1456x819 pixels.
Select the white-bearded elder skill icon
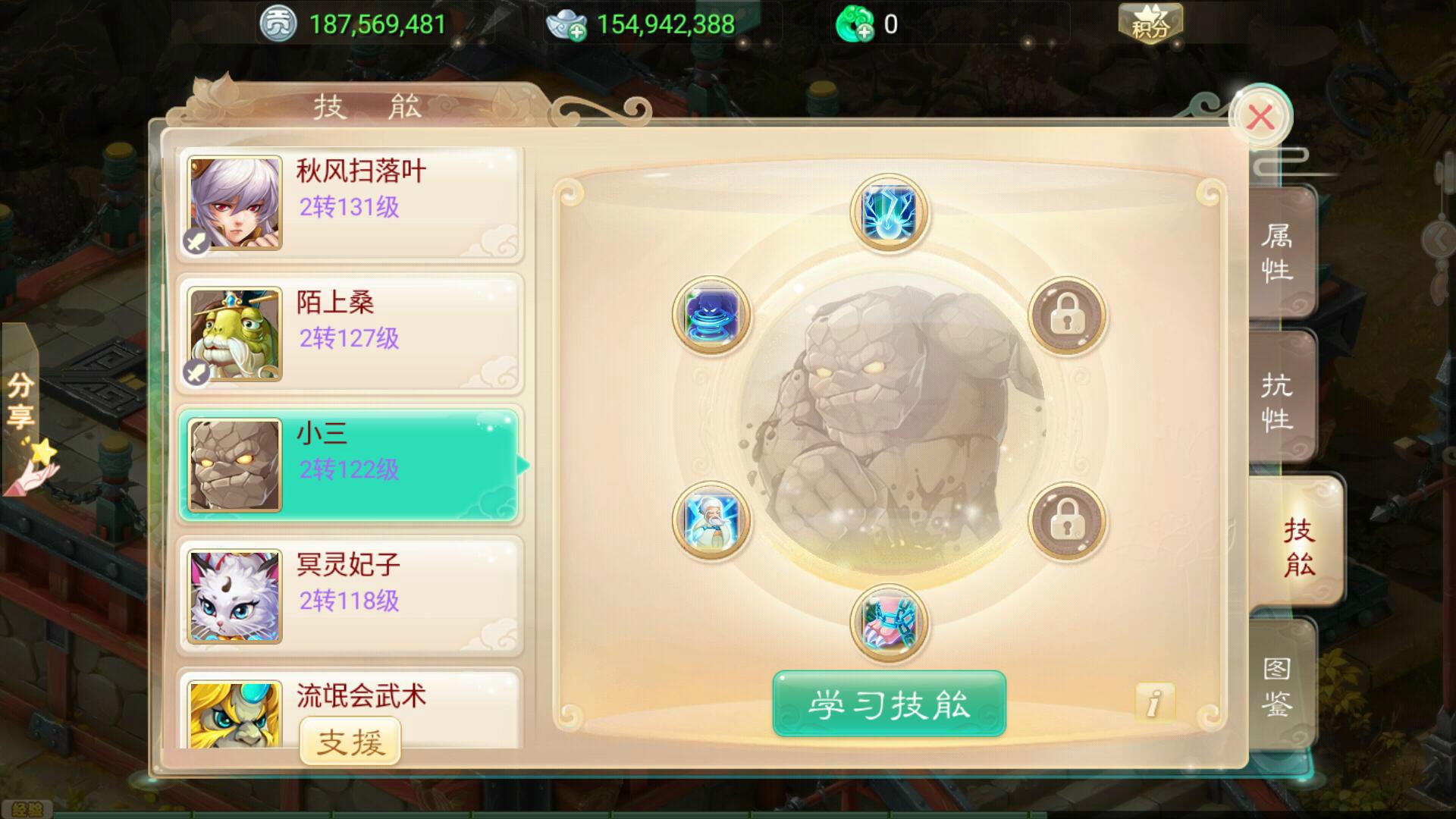tap(711, 521)
